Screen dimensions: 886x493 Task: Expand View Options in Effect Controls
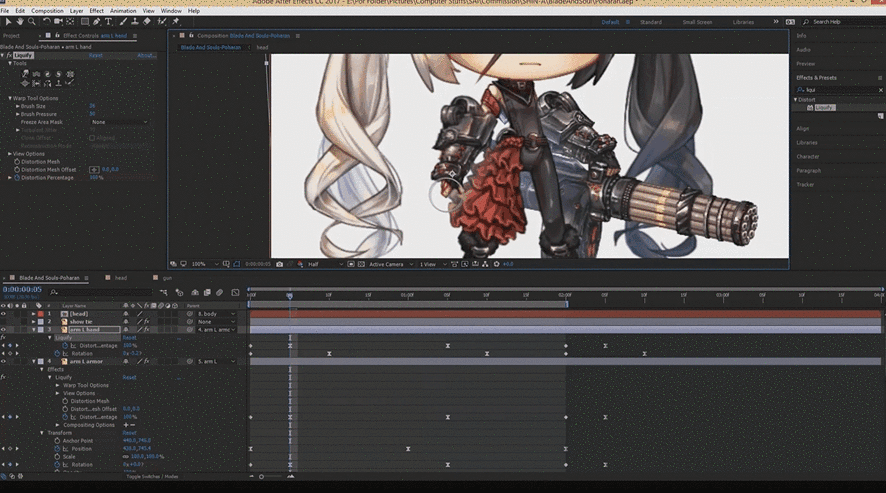[10, 154]
